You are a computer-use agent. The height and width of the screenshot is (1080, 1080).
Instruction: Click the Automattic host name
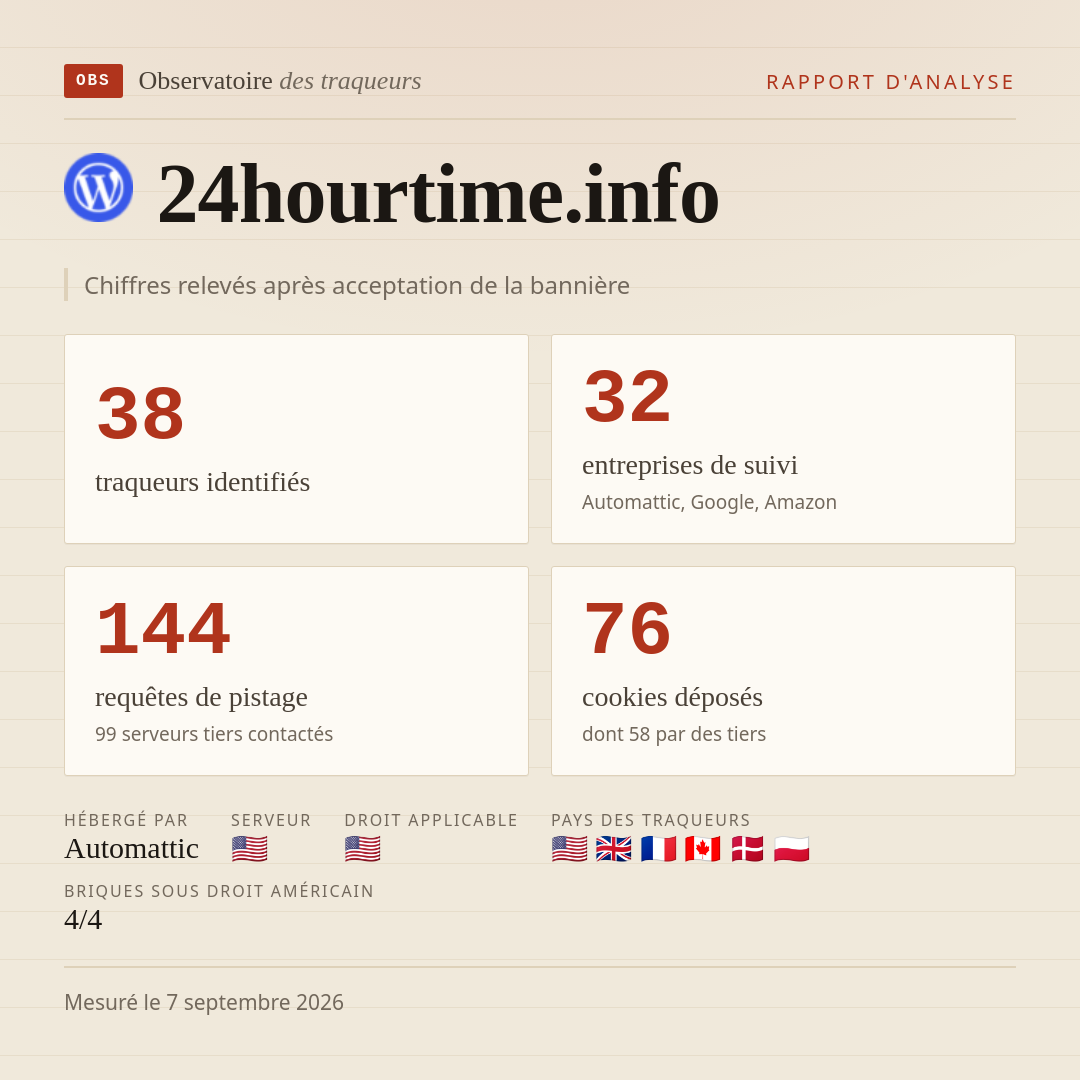point(132,849)
